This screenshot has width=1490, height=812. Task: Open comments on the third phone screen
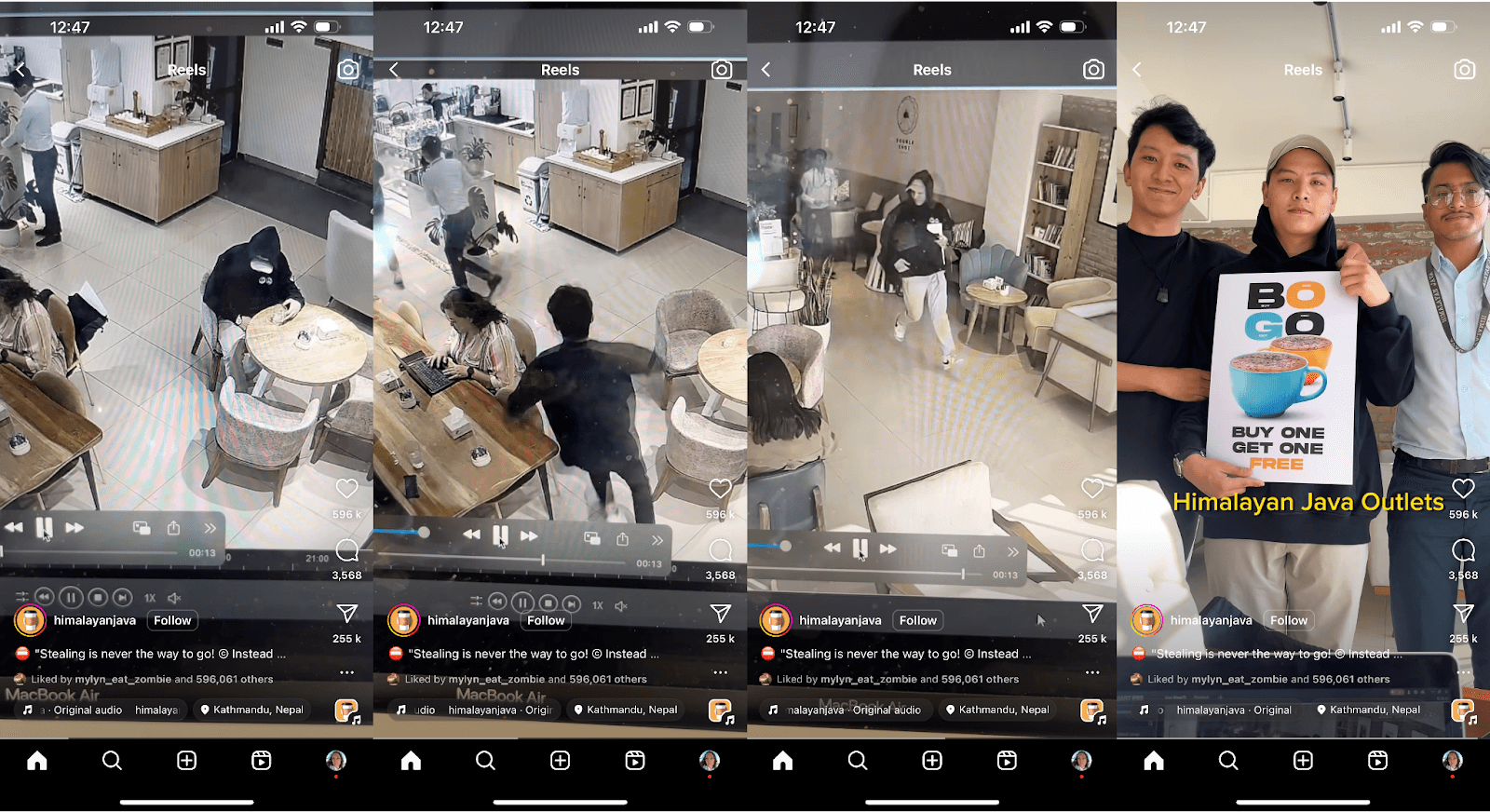[x=1092, y=550]
